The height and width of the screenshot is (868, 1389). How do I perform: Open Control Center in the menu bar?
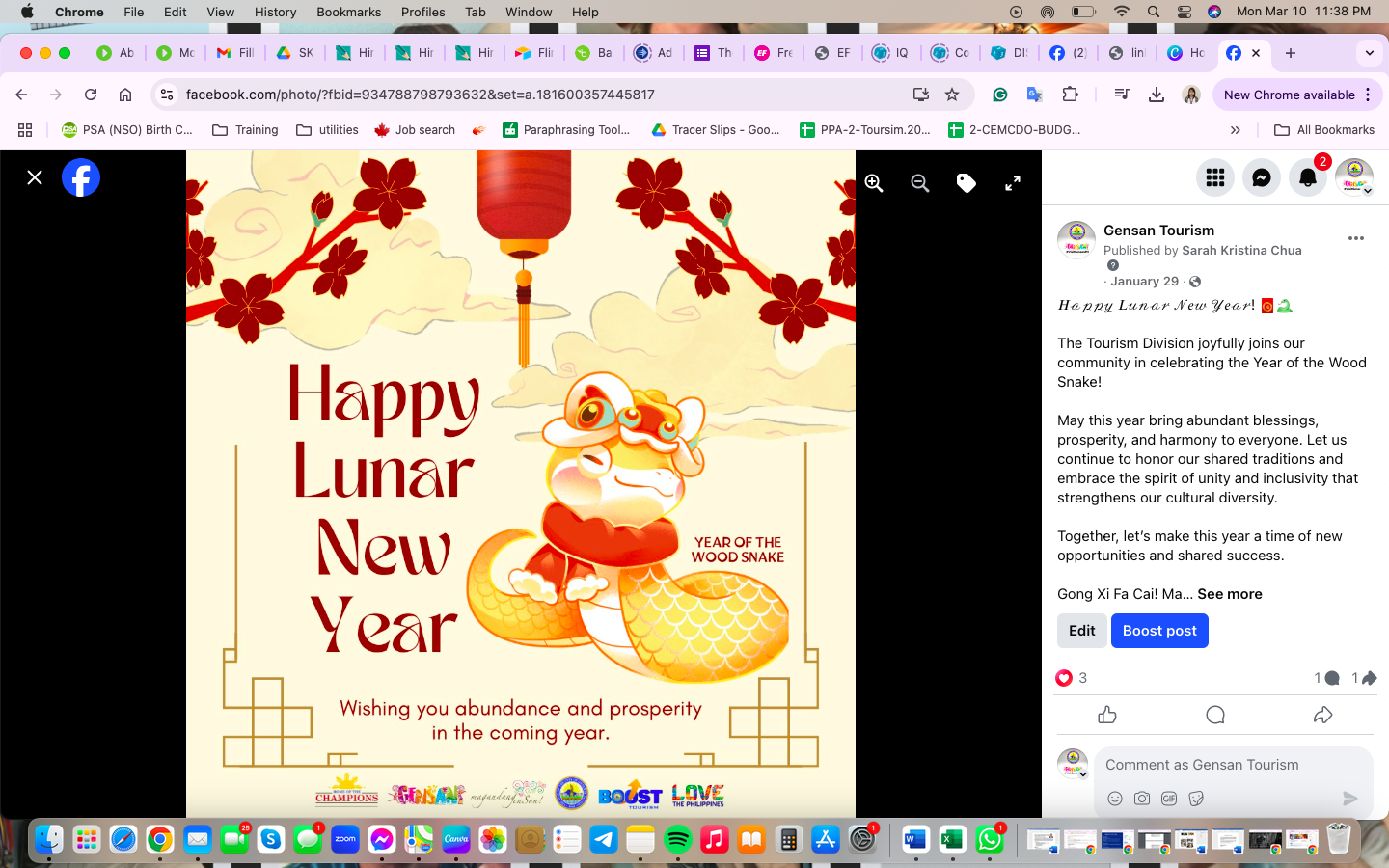(x=1185, y=12)
